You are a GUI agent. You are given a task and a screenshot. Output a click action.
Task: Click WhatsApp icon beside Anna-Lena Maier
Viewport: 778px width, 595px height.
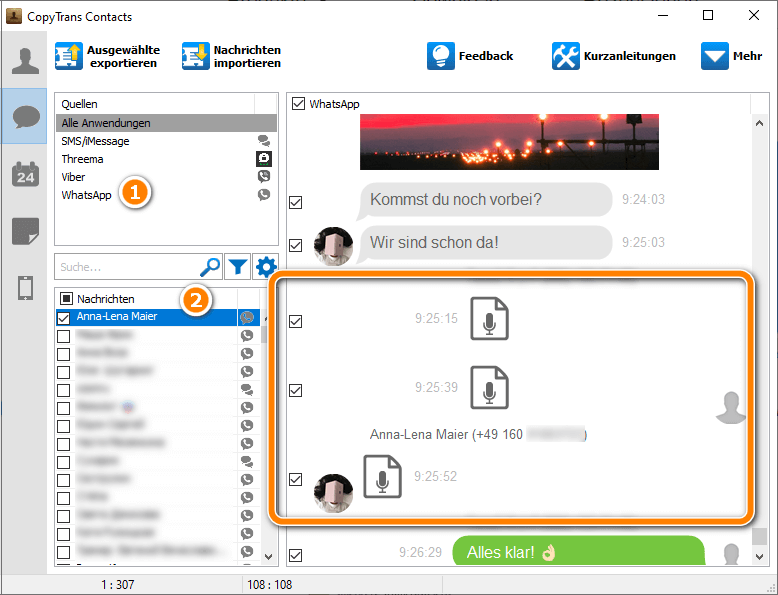[x=247, y=317]
